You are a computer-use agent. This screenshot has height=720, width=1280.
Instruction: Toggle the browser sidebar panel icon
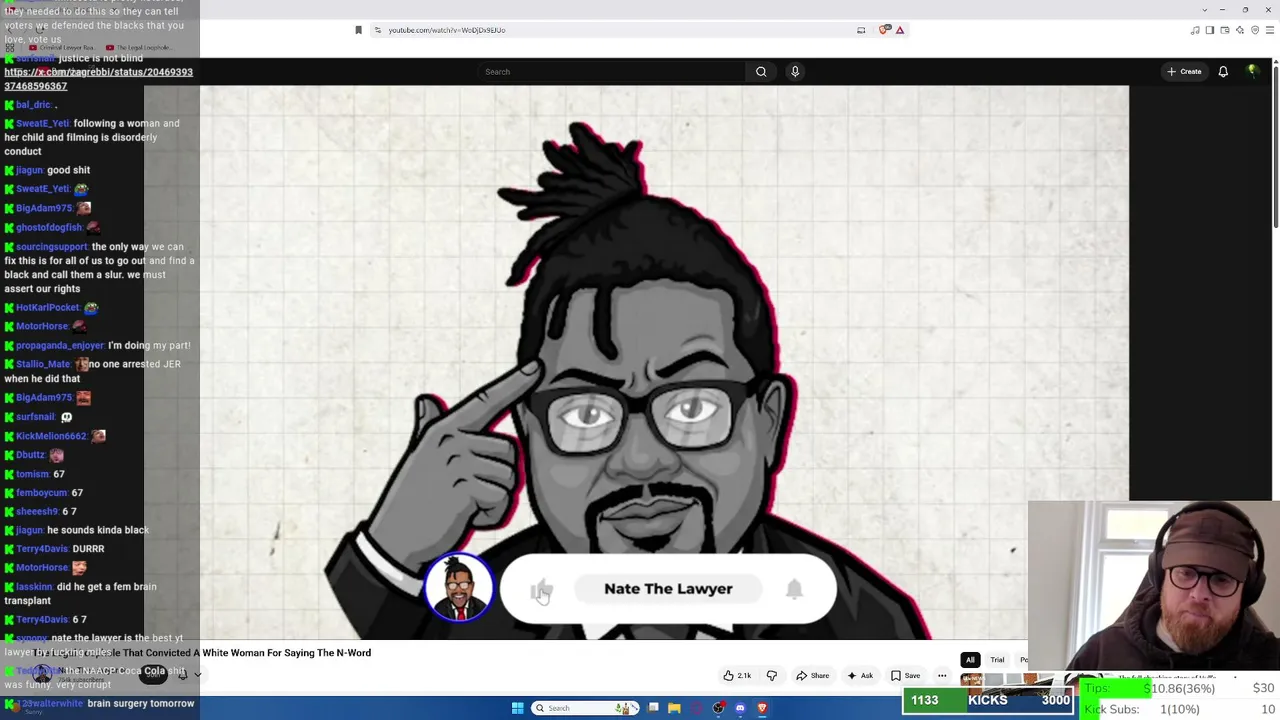pyautogui.click(x=1210, y=30)
